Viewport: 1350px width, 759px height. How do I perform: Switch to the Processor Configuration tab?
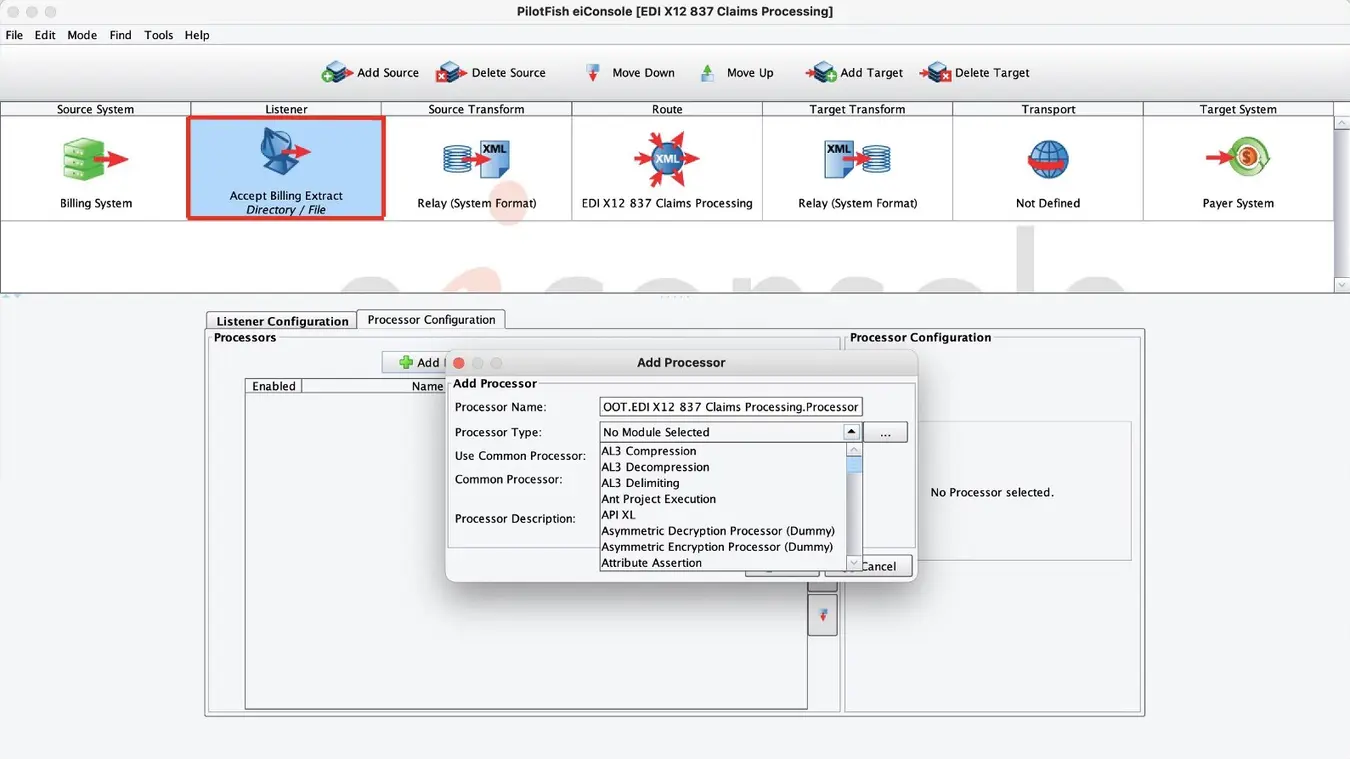431,320
